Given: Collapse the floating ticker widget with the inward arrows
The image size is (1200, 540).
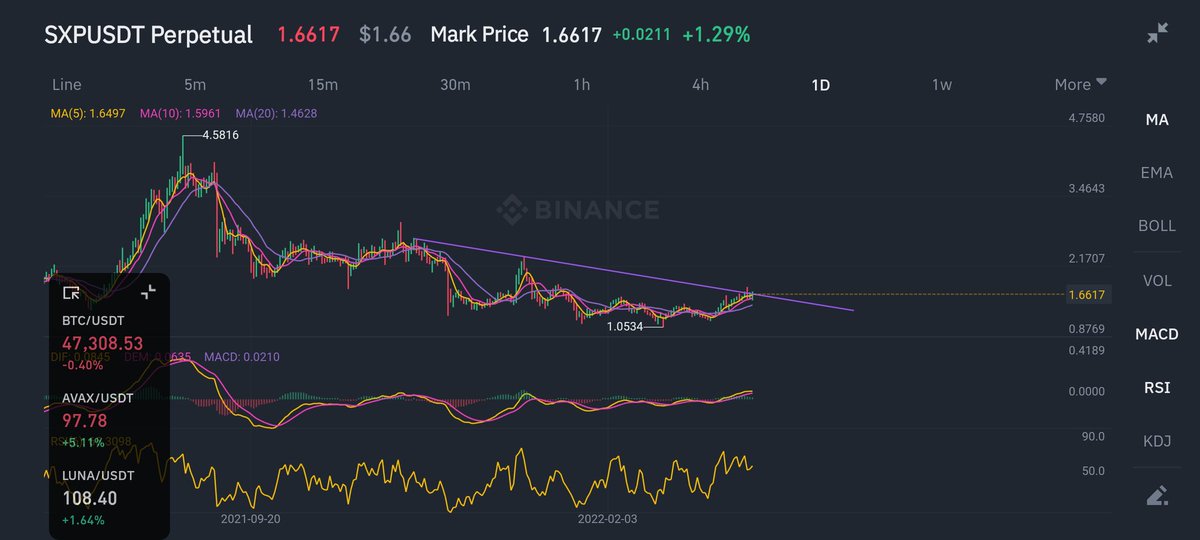Looking at the screenshot, I should point(148,292).
